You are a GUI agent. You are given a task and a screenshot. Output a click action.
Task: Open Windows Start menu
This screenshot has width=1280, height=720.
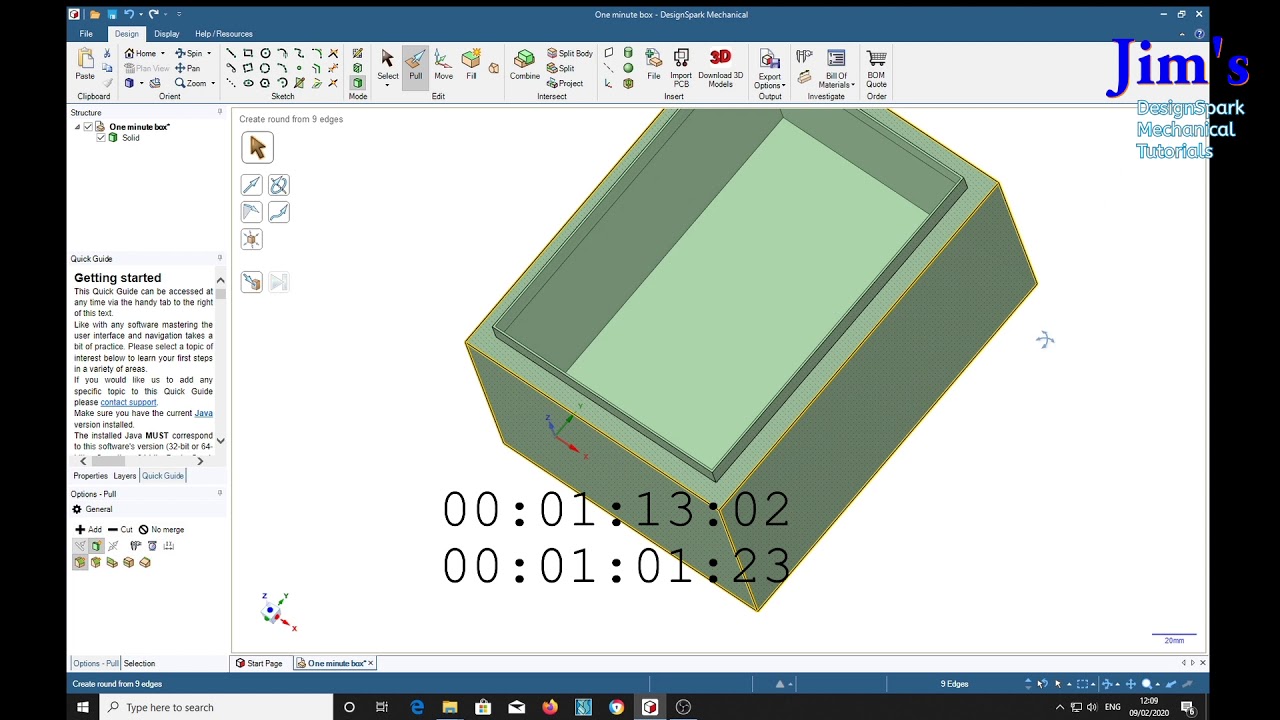click(x=83, y=707)
